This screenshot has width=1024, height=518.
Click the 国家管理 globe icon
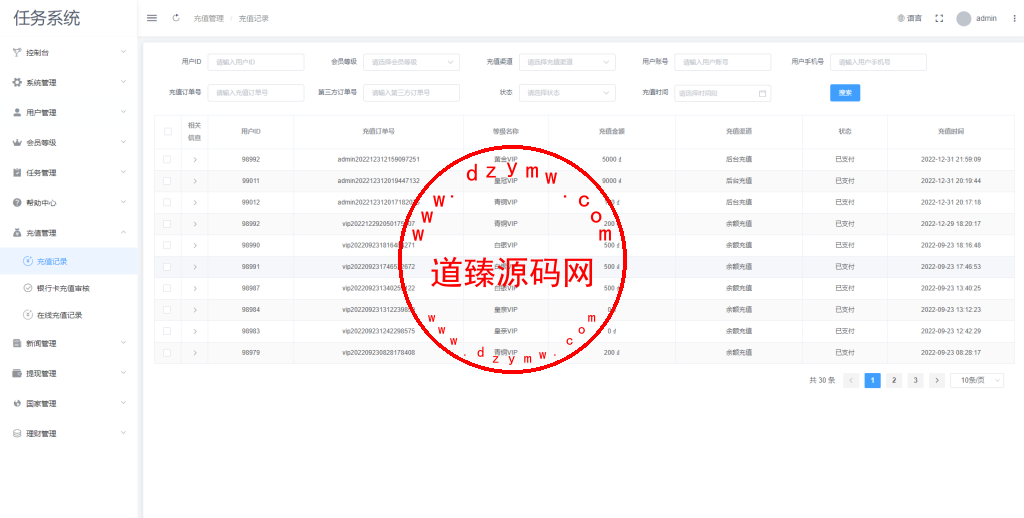pos(17,404)
